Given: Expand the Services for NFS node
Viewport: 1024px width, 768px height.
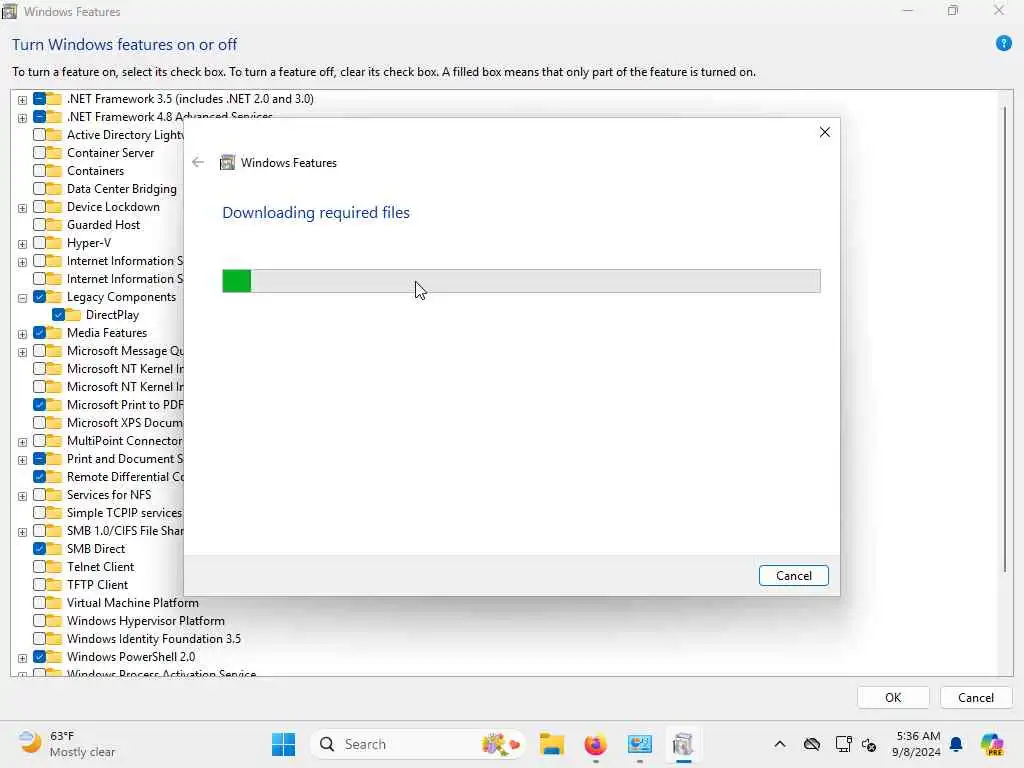Looking at the screenshot, I should click(x=22, y=496).
